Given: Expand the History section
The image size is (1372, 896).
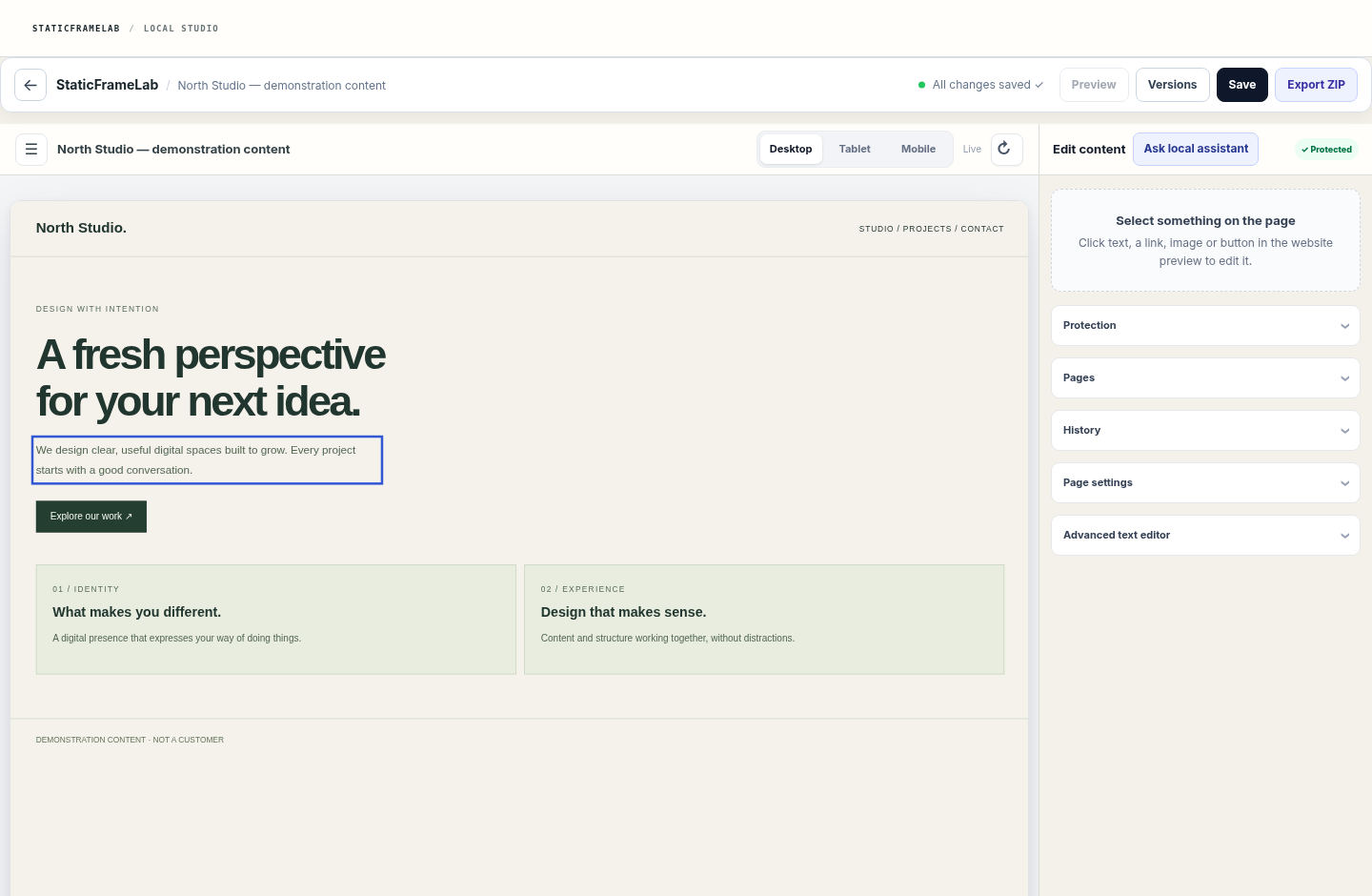Looking at the screenshot, I should (1205, 431).
